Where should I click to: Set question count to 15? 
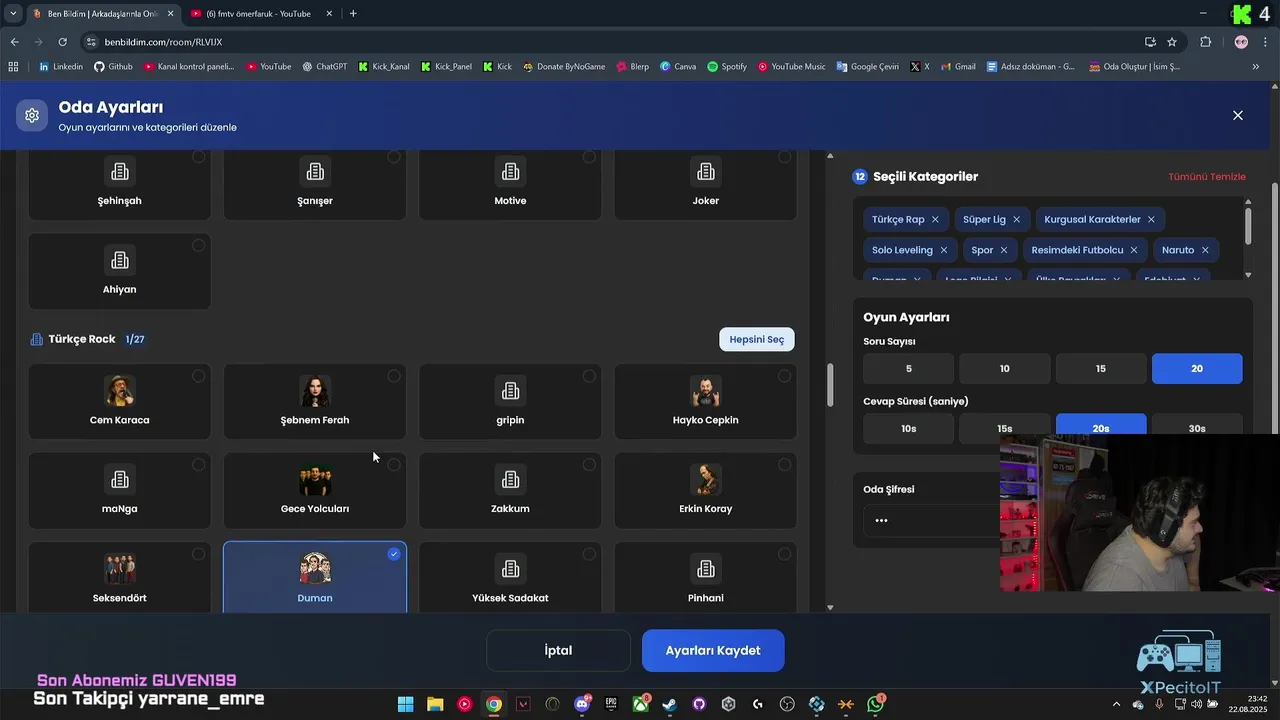(1101, 368)
